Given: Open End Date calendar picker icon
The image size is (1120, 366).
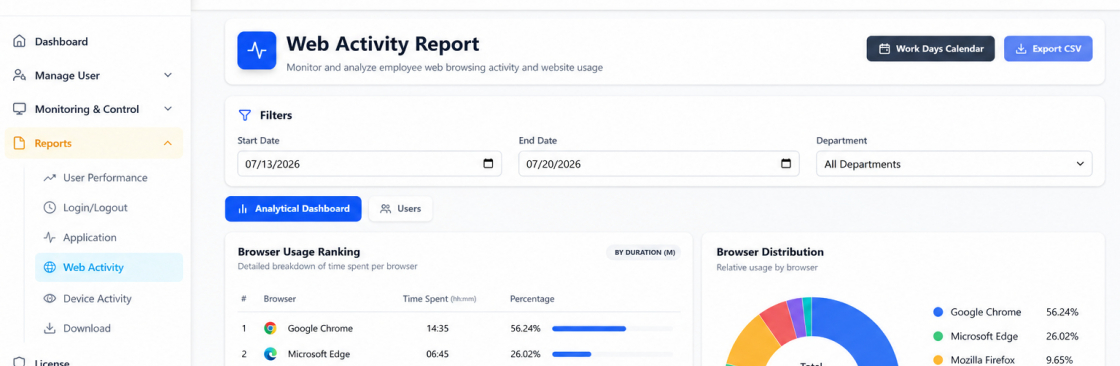Looking at the screenshot, I should coord(786,164).
